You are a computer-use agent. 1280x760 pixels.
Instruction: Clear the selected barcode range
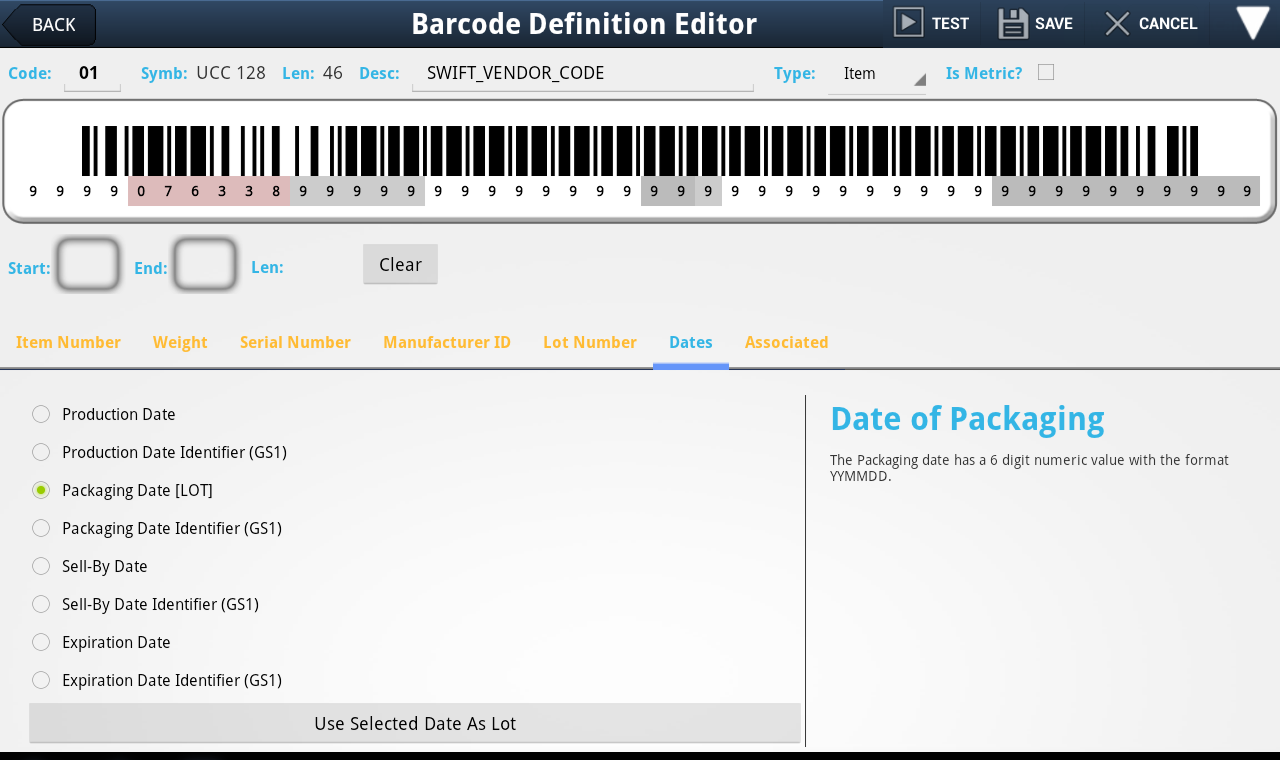pyautogui.click(x=400, y=264)
